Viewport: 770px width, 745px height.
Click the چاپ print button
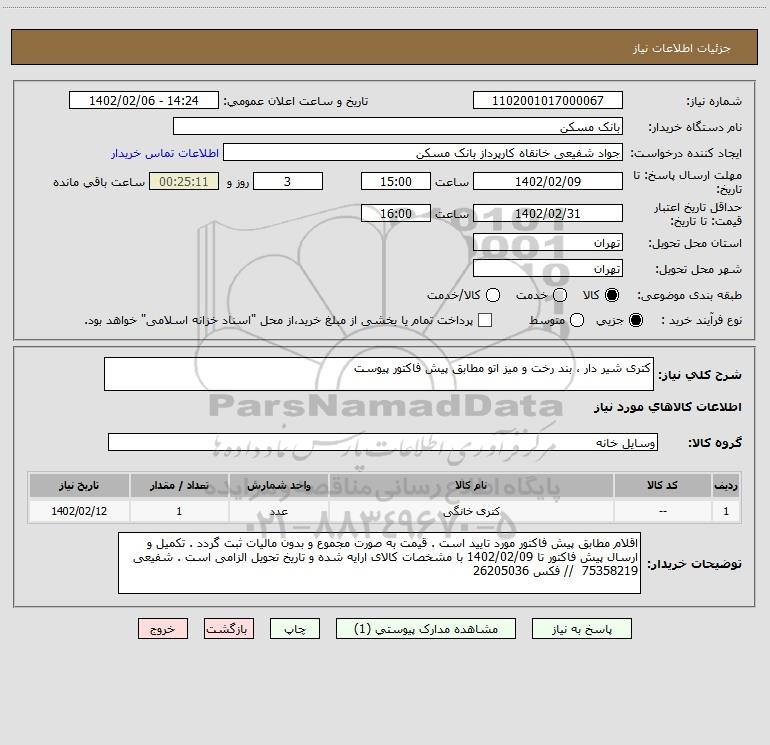coord(295,629)
